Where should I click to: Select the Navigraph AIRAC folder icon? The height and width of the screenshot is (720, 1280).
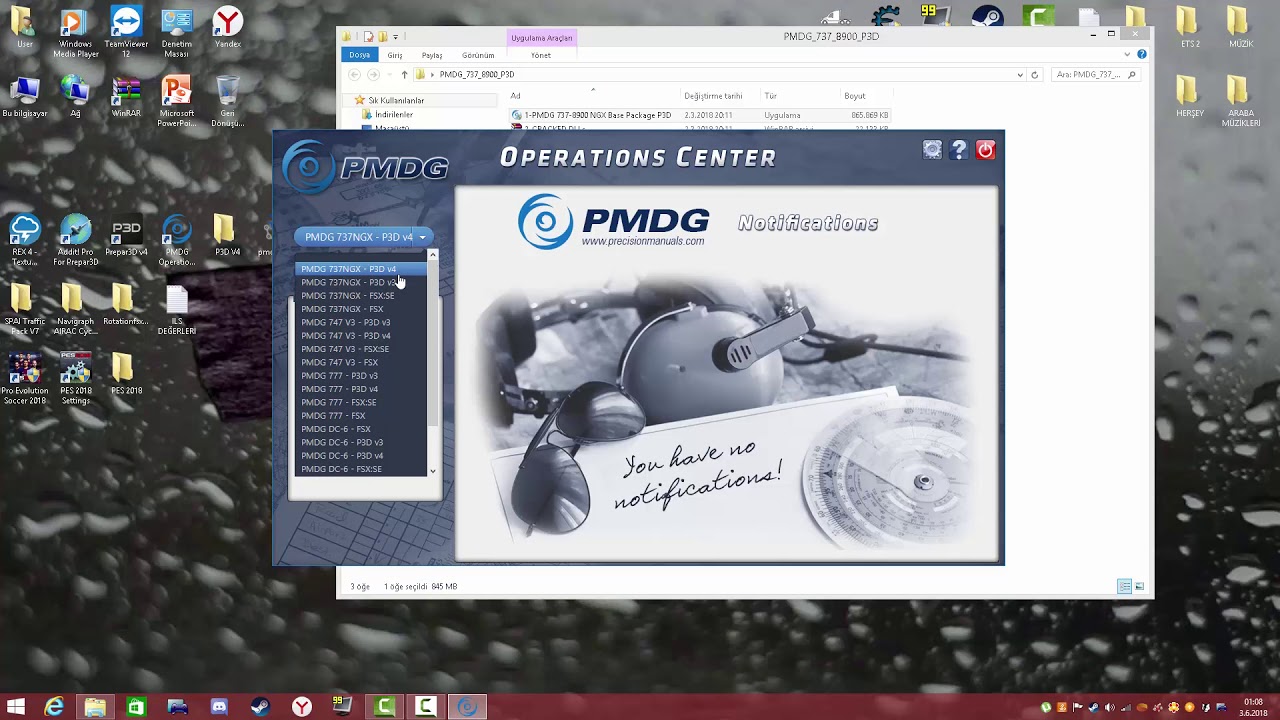tap(75, 310)
